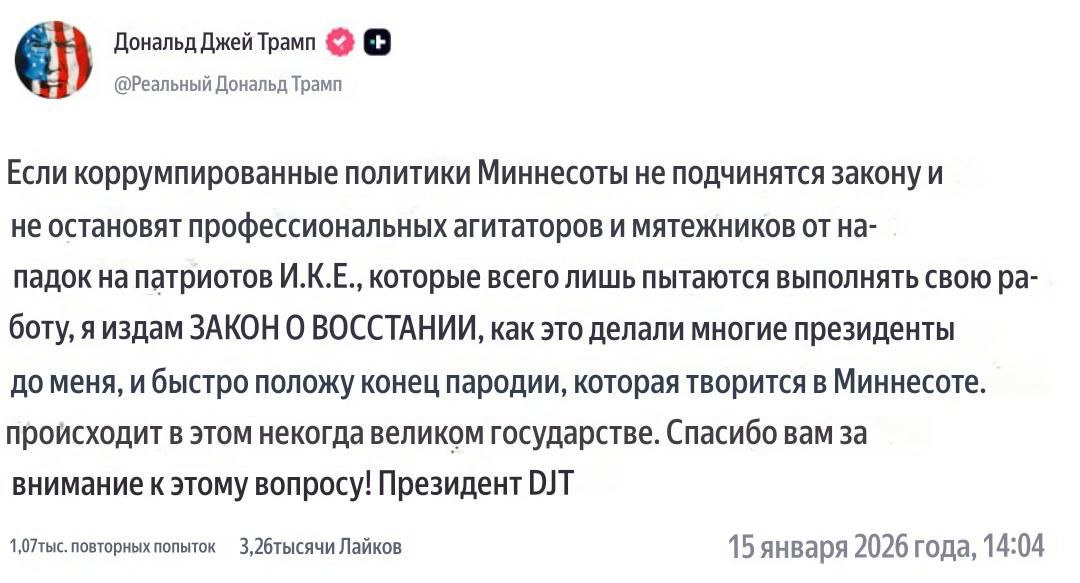This screenshot has width=1080, height=583.
Task: Click the dark square plus badge icon
Action: pyautogui.click(x=379, y=41)
